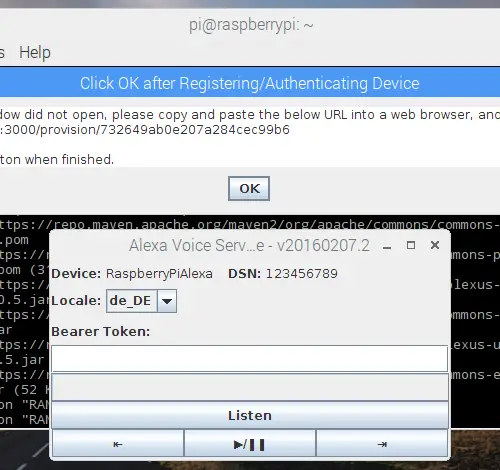
Task: Select the provision URL text line
Action: (145, 130)
